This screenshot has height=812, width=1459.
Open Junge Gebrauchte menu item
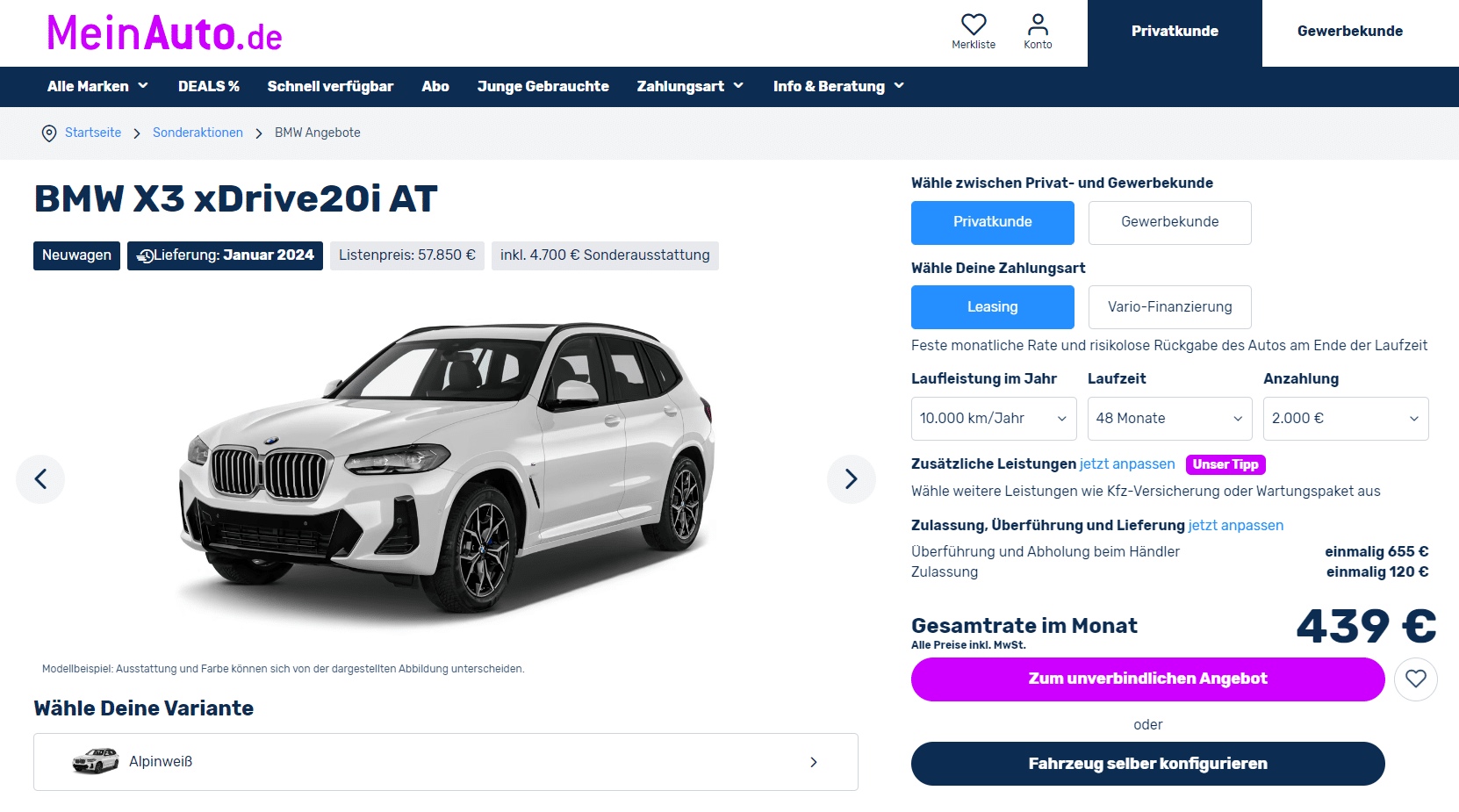[x=543, y=86]
